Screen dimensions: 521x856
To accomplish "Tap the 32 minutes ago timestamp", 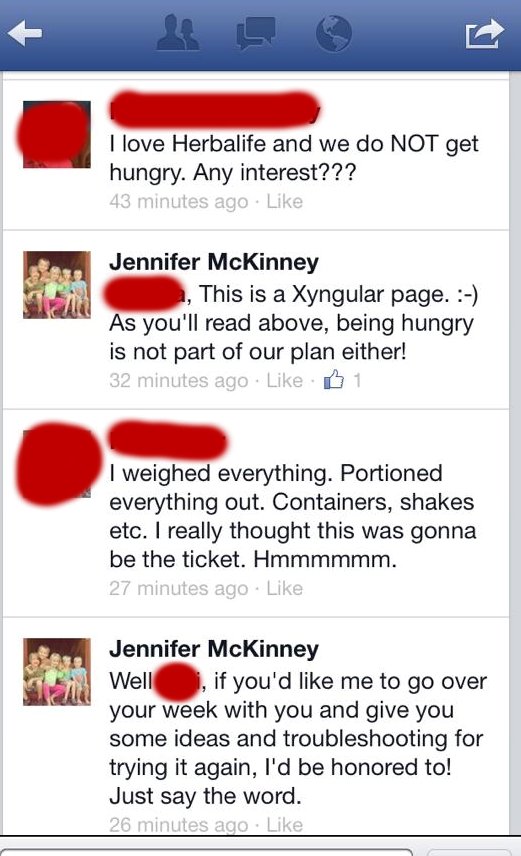I will click(179, 380).
